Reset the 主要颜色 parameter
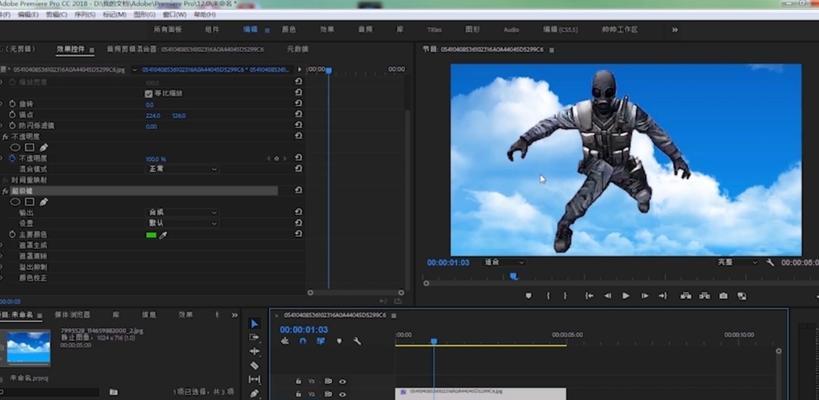Viewport: 819px width, 400px height. [298, 234]
